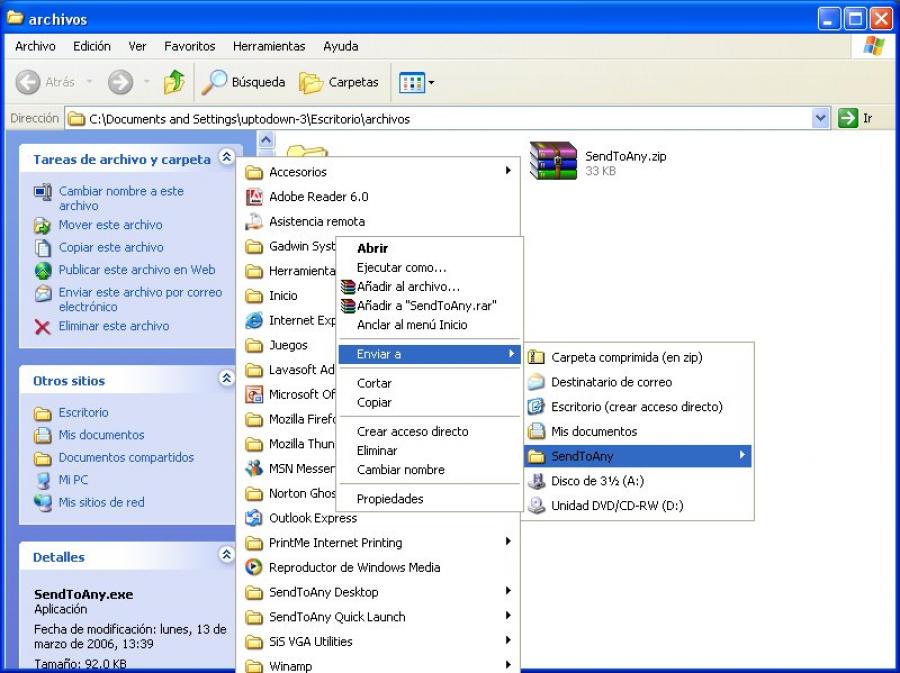Screen dimensions: 900x673
Task: Open the Edición menu
Action: (92, 46)
